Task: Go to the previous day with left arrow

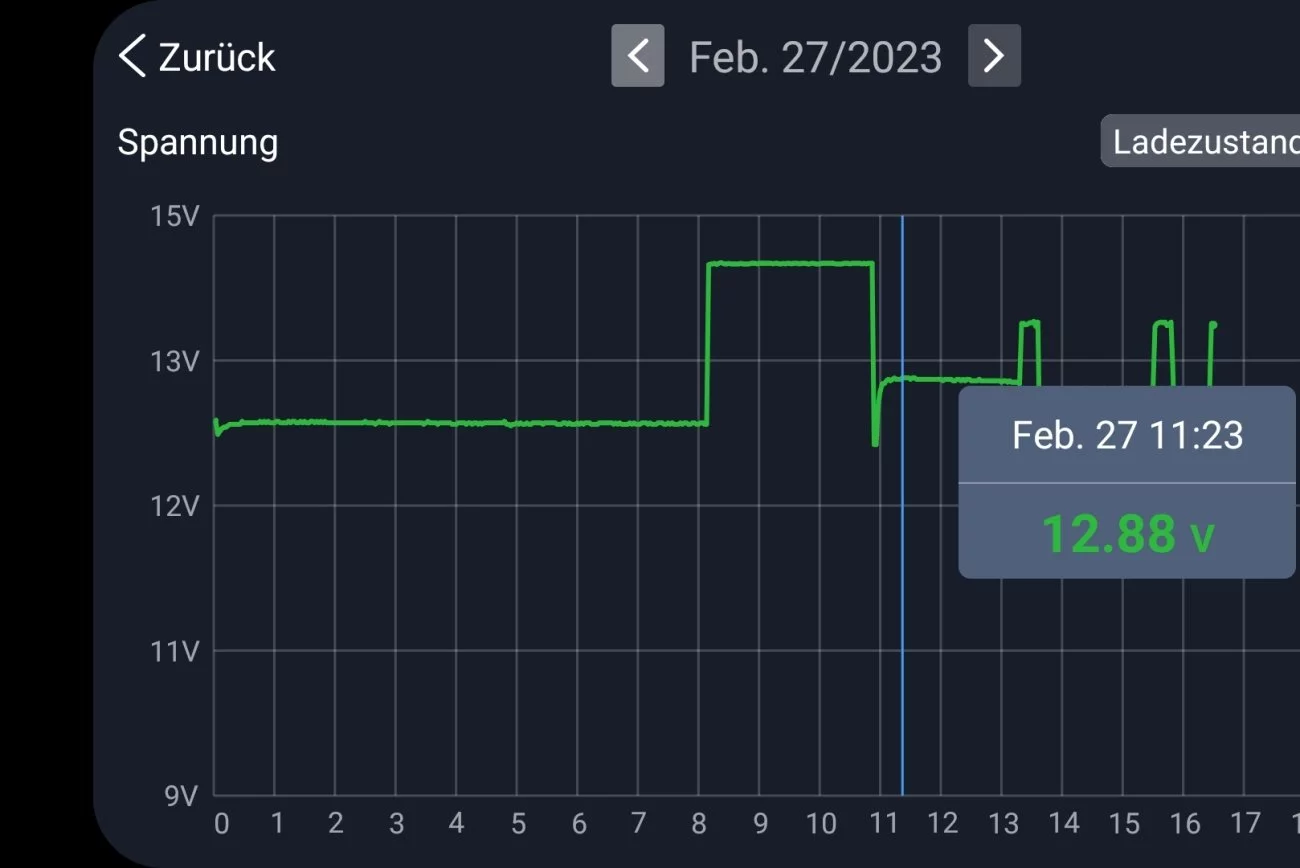Action: (x=638, y=56)
